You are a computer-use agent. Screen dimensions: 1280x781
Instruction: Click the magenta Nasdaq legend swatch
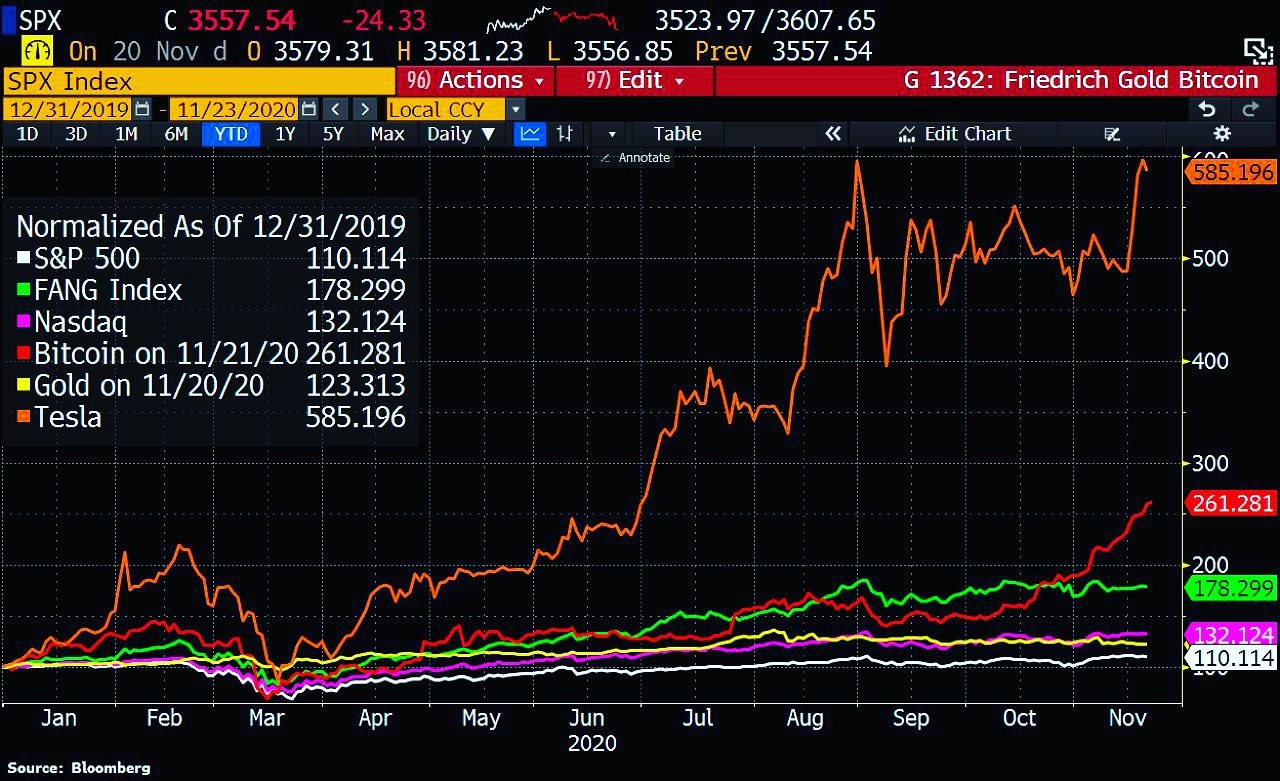(24, 323)
